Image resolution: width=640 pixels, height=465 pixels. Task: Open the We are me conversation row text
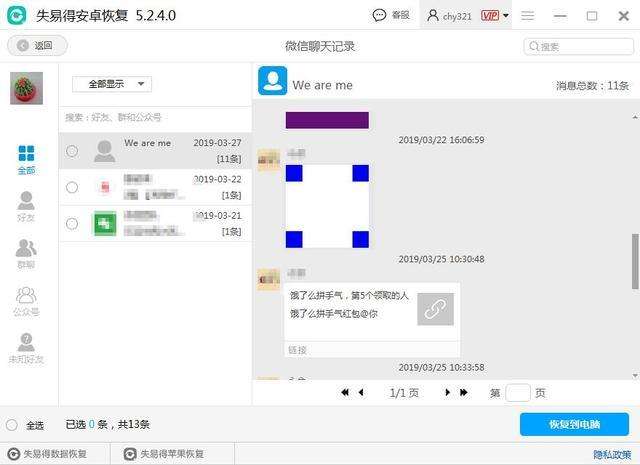tap(147, 143)
